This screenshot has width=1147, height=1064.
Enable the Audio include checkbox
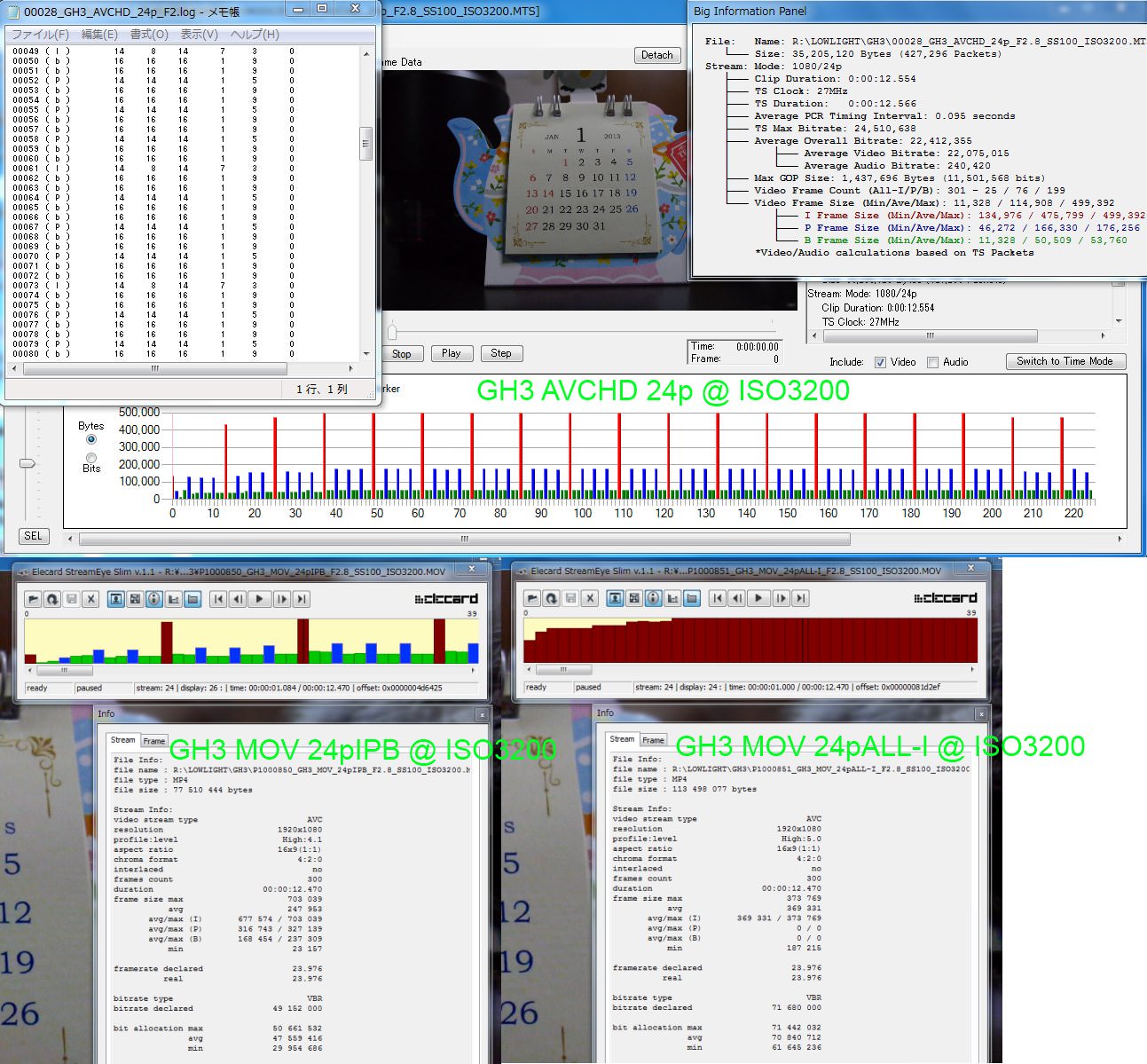point(932,362)
